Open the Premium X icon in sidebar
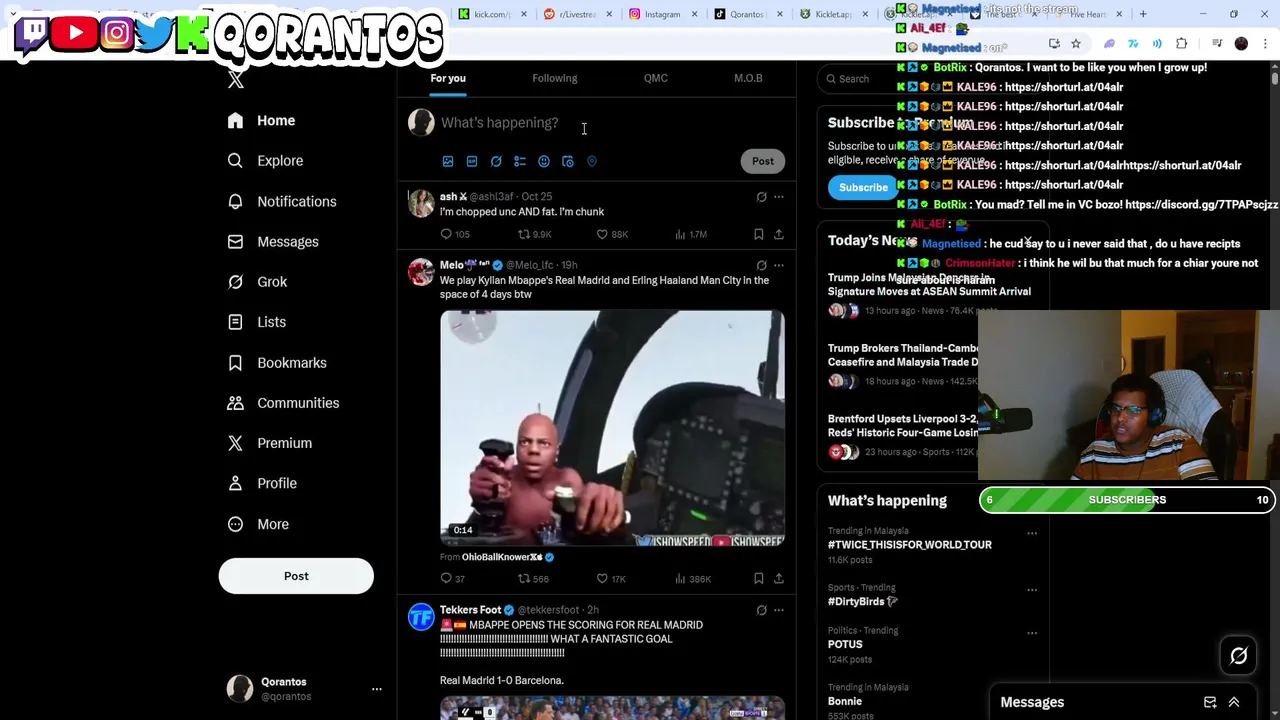1280x720 pixels. pyautogui.click(x=235, y=443)
